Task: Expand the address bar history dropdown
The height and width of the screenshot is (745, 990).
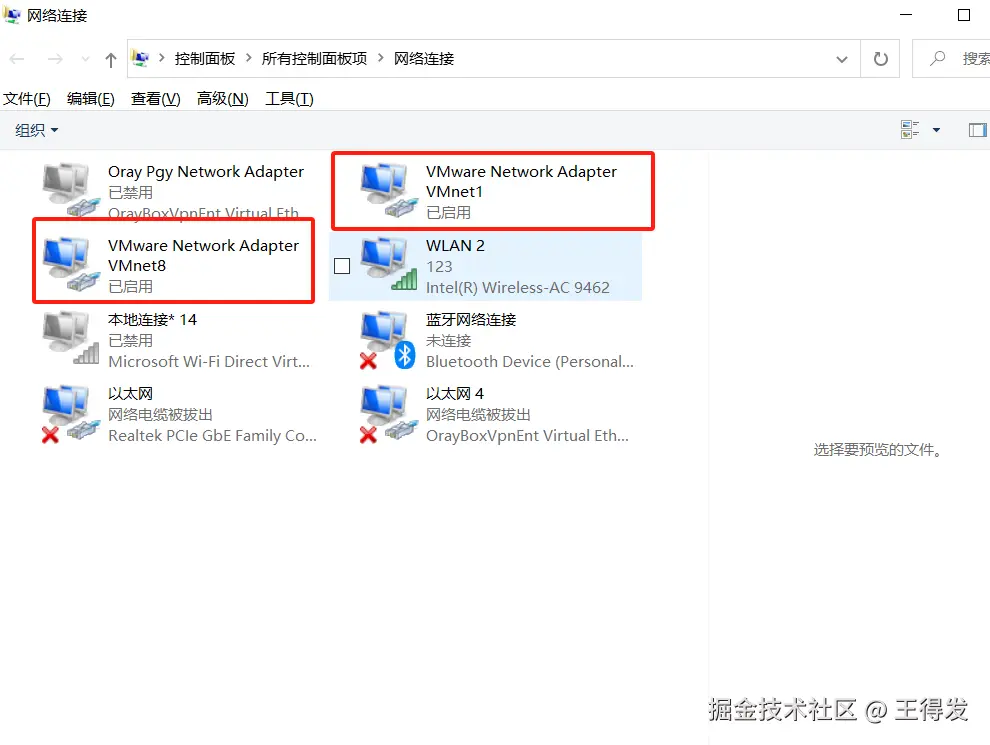Action: click(842, 59)
